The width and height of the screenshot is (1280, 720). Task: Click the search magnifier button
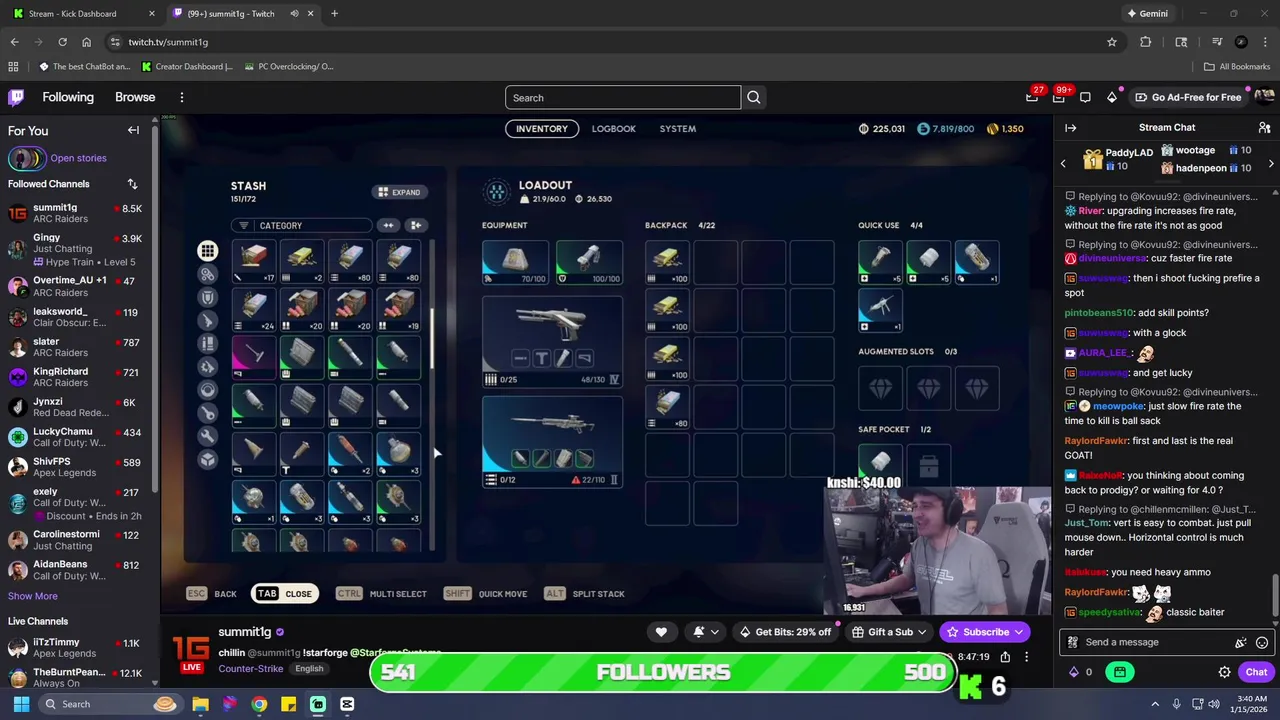754,97
